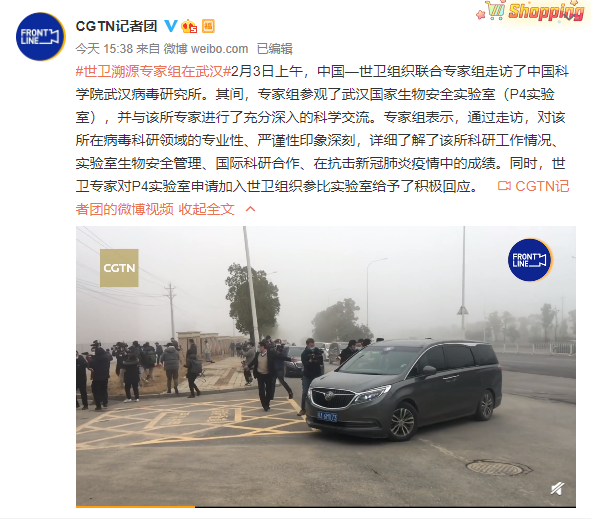The height and width of the screenshot is (521, 591).
Task: Open the CGTN记者团 account name link
Action: [x=116, y=26]
